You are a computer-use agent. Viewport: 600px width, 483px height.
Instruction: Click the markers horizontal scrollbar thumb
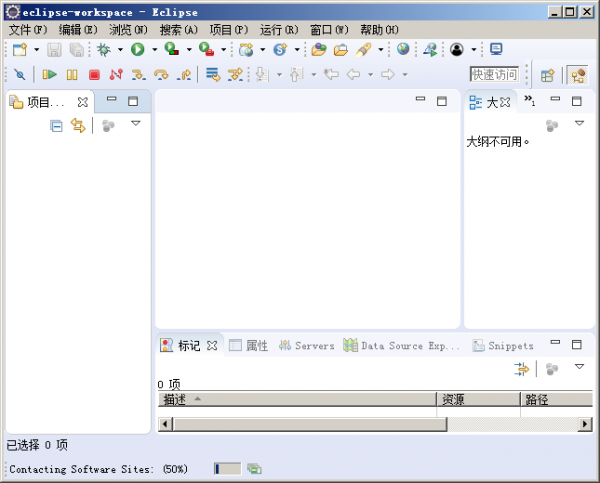(x=310, y=424)
